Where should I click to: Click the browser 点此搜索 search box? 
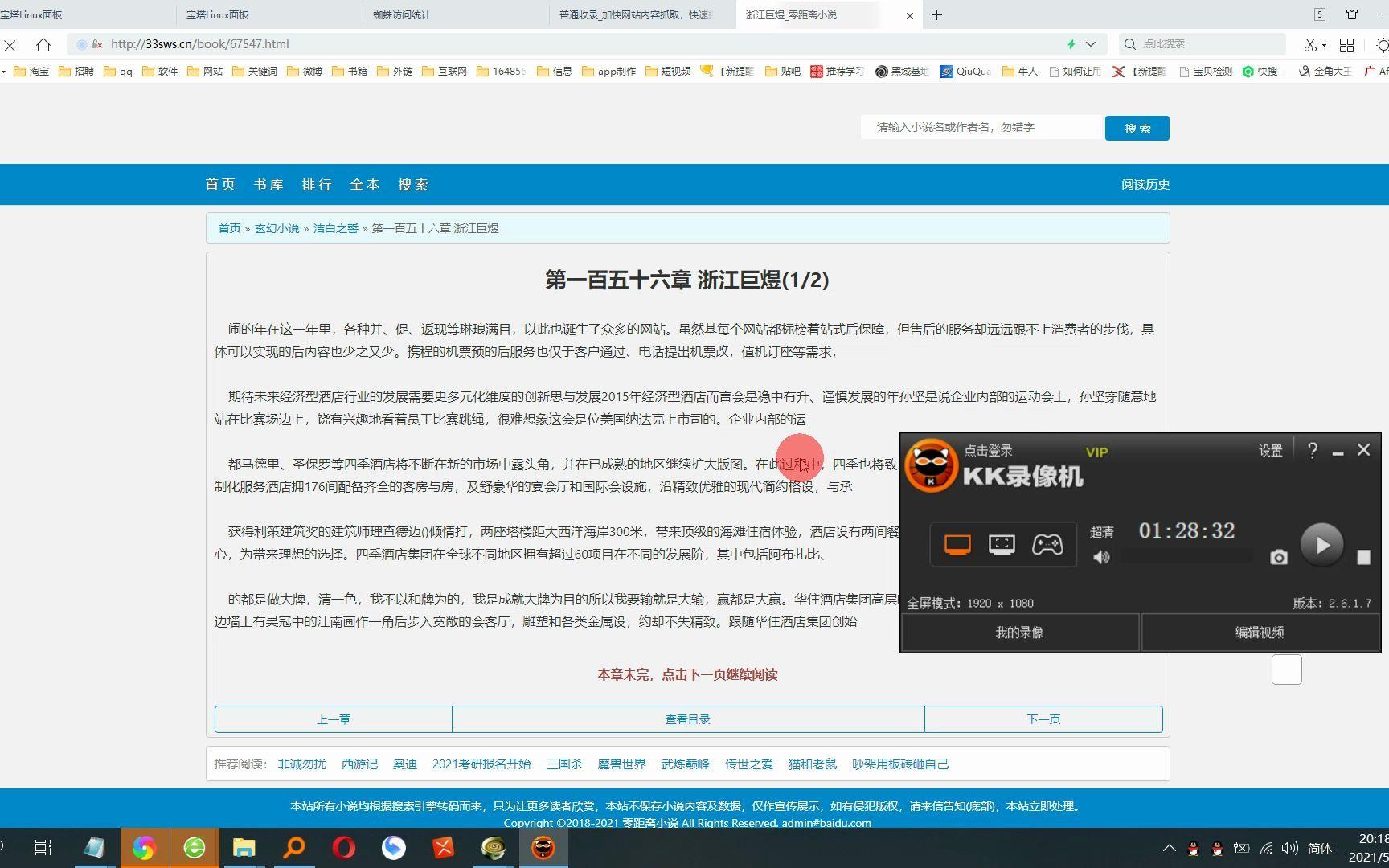click(x=1203, y=44)
